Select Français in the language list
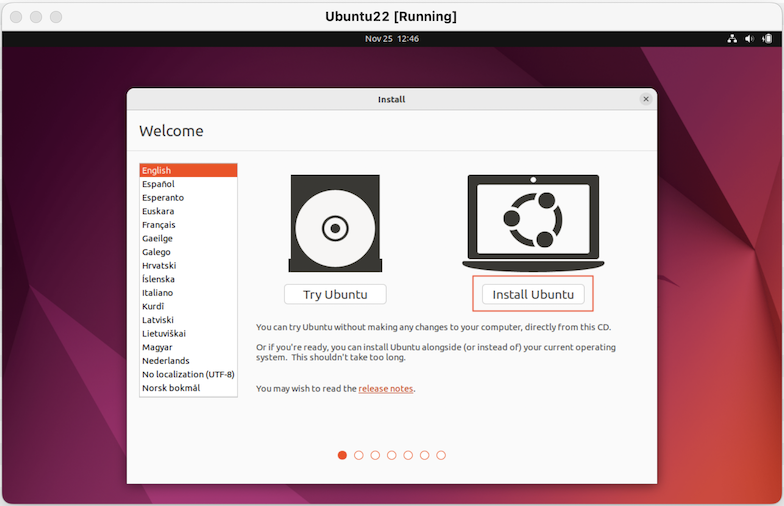 pos(188,224)
